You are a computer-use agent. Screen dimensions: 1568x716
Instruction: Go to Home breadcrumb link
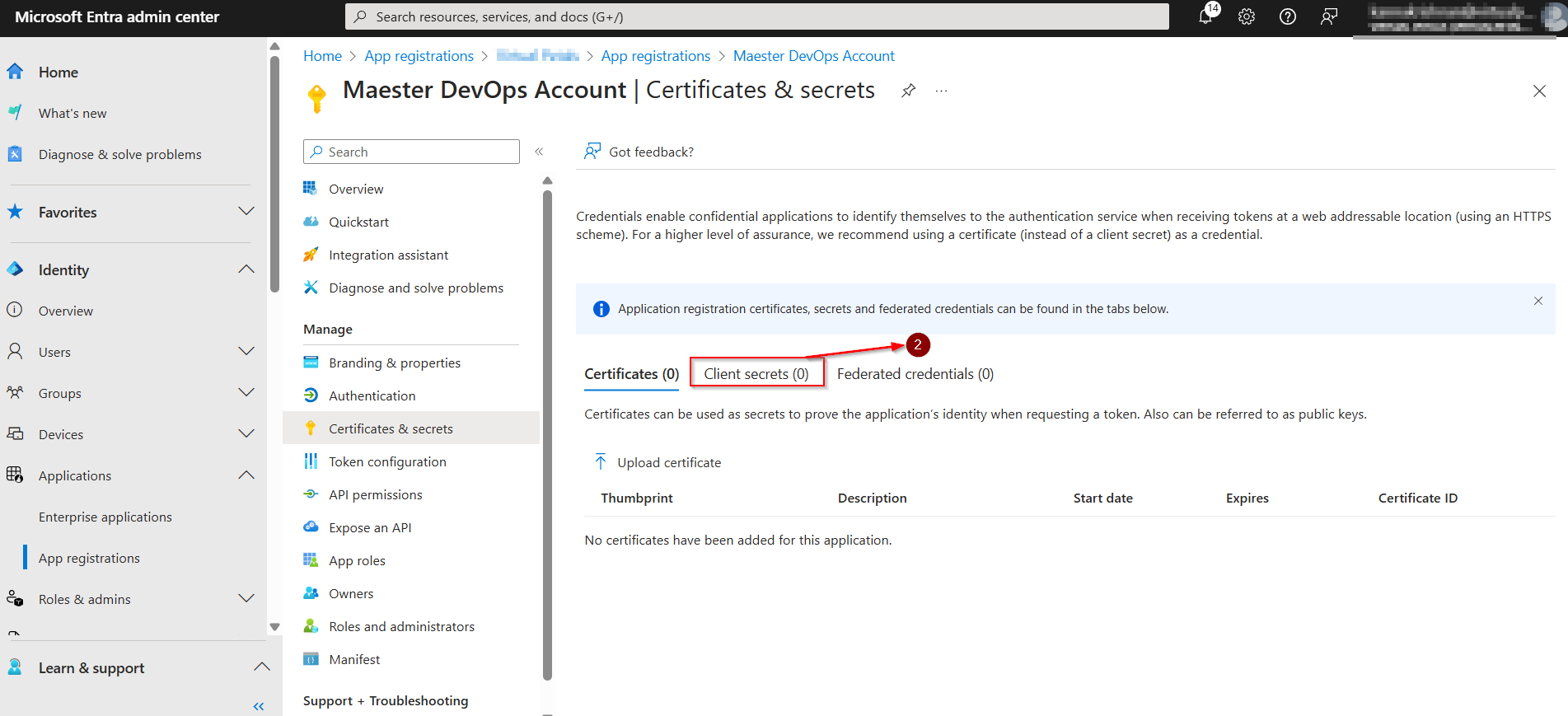(322, 56)
